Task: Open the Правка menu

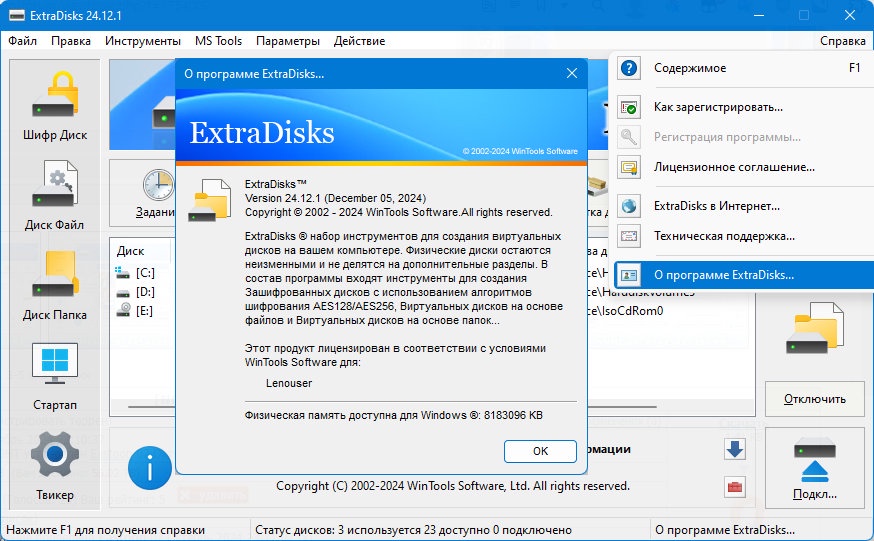Action: pos(71,41)
